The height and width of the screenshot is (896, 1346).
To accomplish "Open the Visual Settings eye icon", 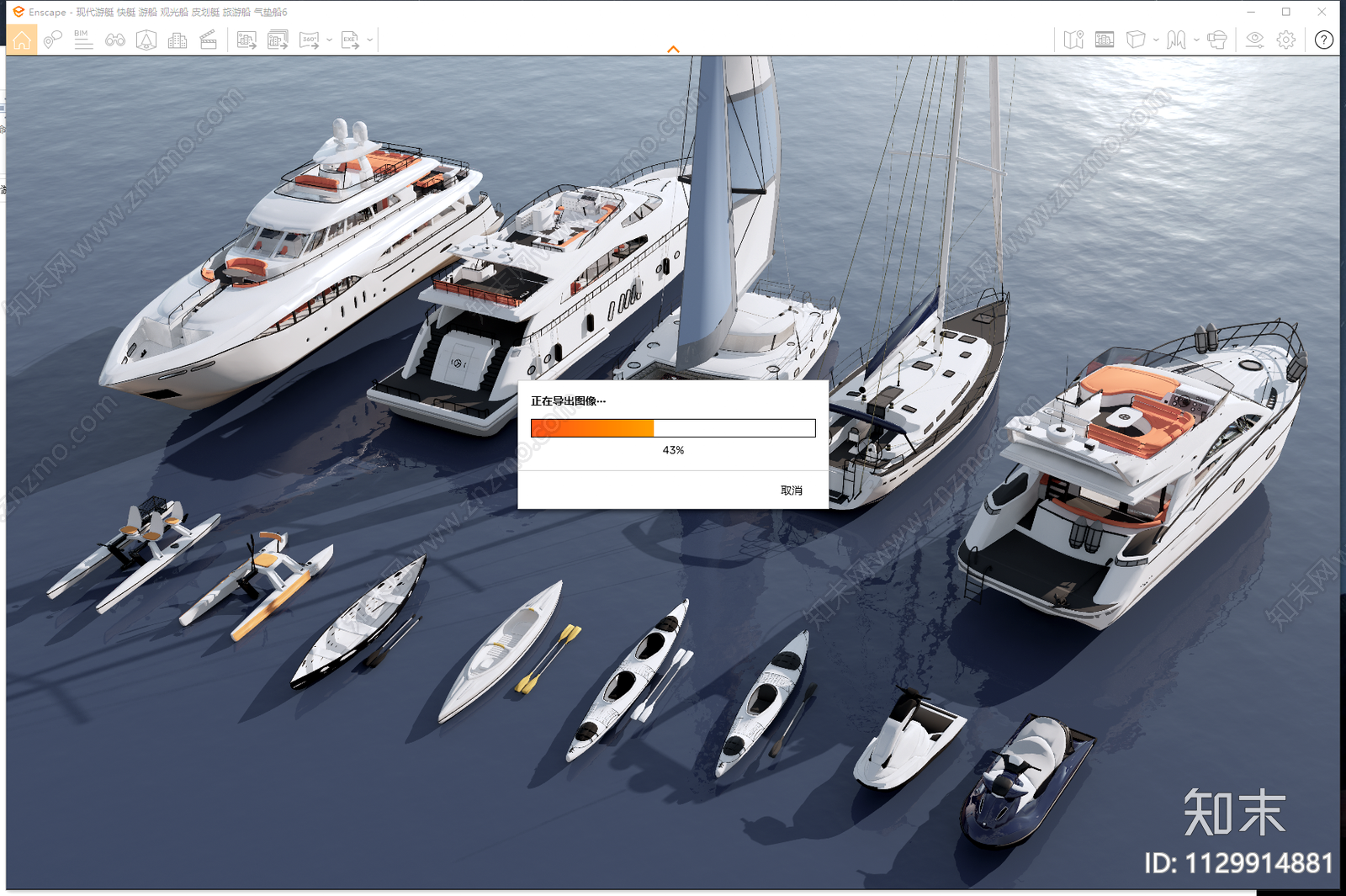I will click(1255, 40).
